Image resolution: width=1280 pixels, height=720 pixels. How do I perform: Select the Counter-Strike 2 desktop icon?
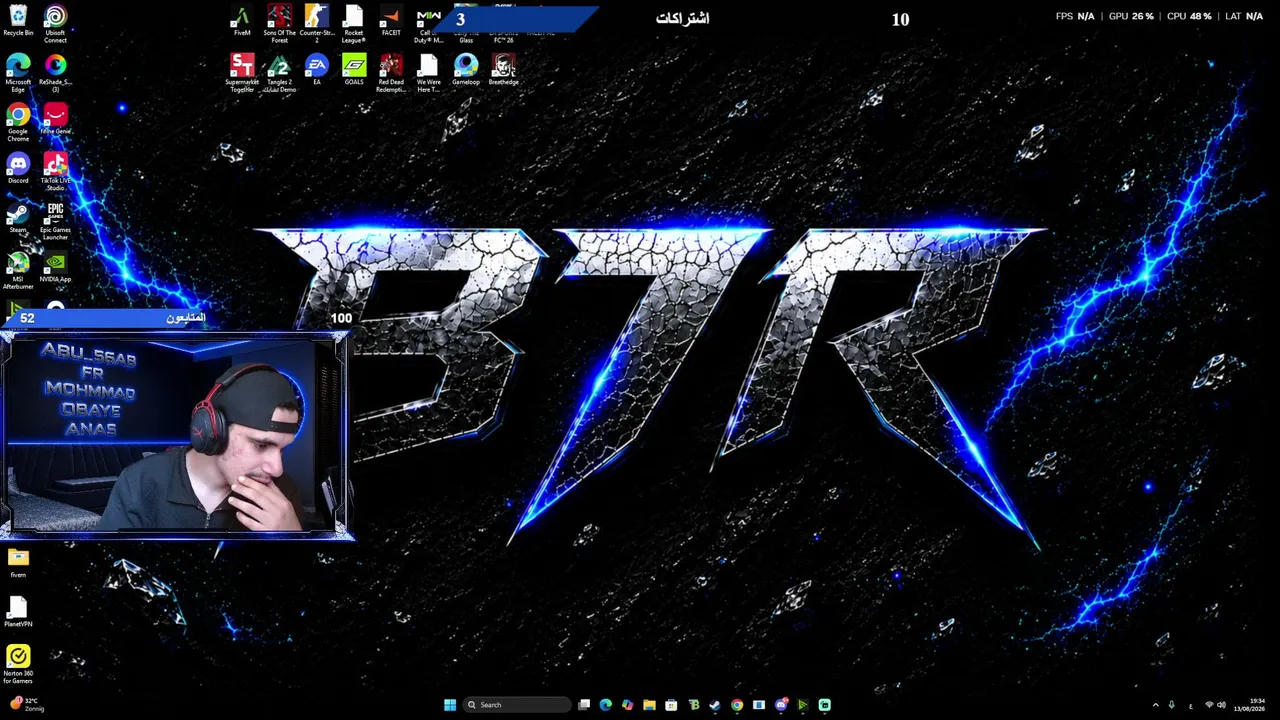coord(316,24)
